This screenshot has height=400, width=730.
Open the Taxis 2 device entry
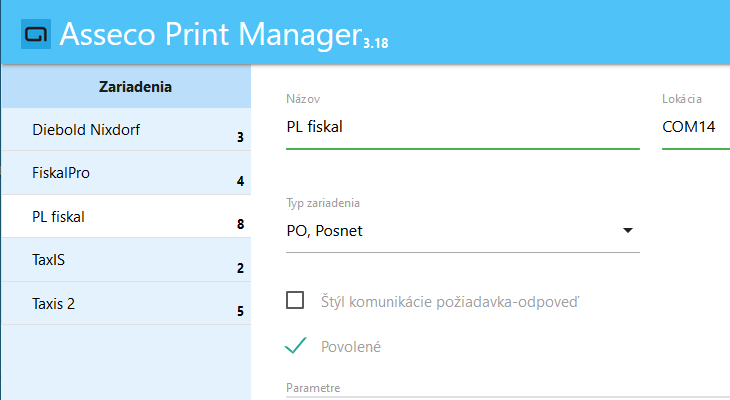tap(53, 303)
